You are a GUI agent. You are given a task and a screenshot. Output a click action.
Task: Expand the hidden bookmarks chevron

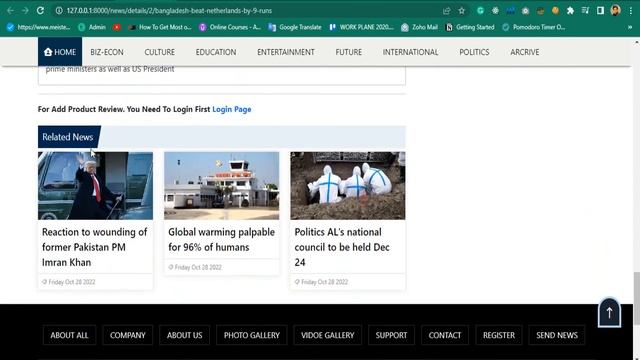[x=630, y=27]
